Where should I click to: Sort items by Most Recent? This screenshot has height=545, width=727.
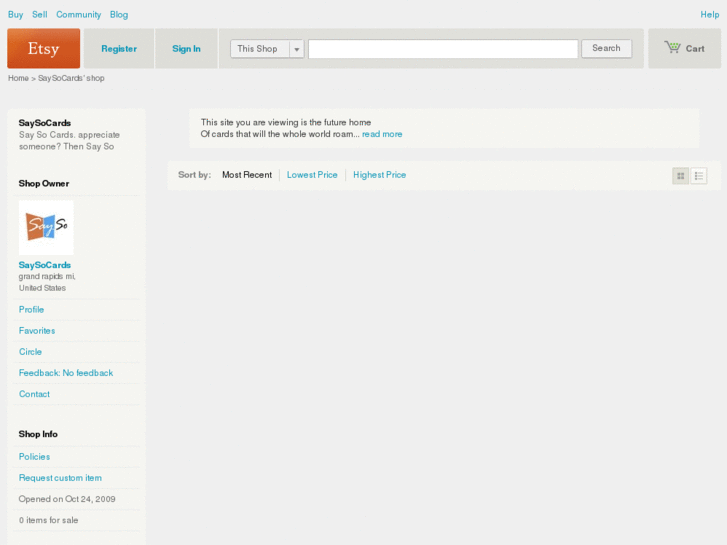tap(247, 175)
